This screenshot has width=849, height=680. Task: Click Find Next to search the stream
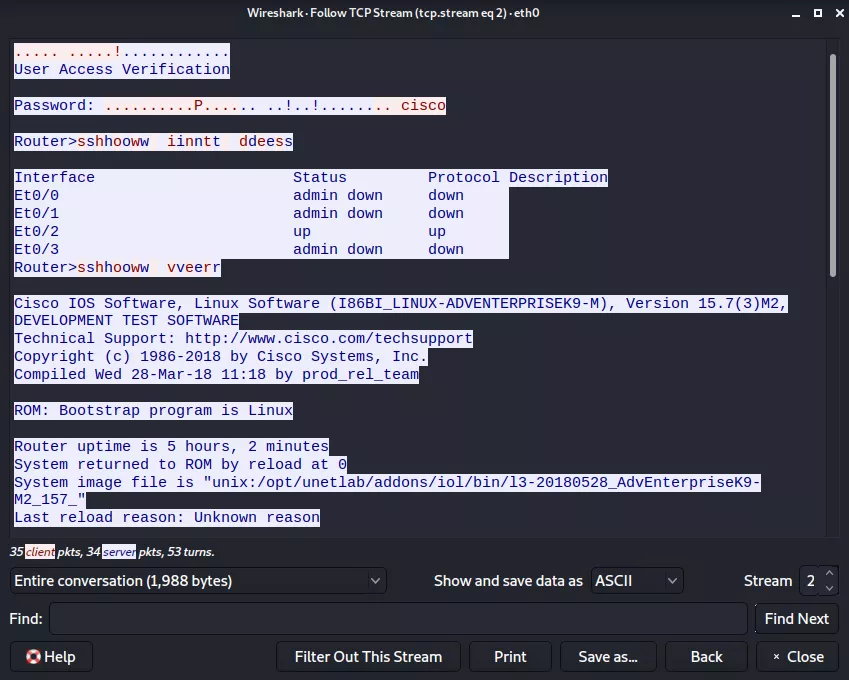tap(796, 619)
